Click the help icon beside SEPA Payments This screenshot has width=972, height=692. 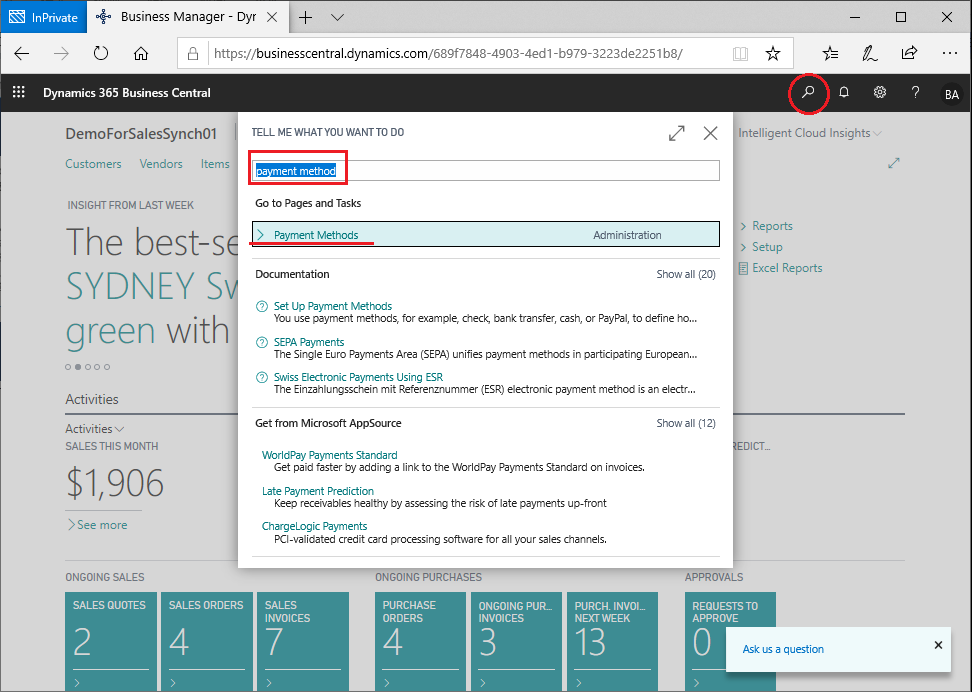click(262, 342)
